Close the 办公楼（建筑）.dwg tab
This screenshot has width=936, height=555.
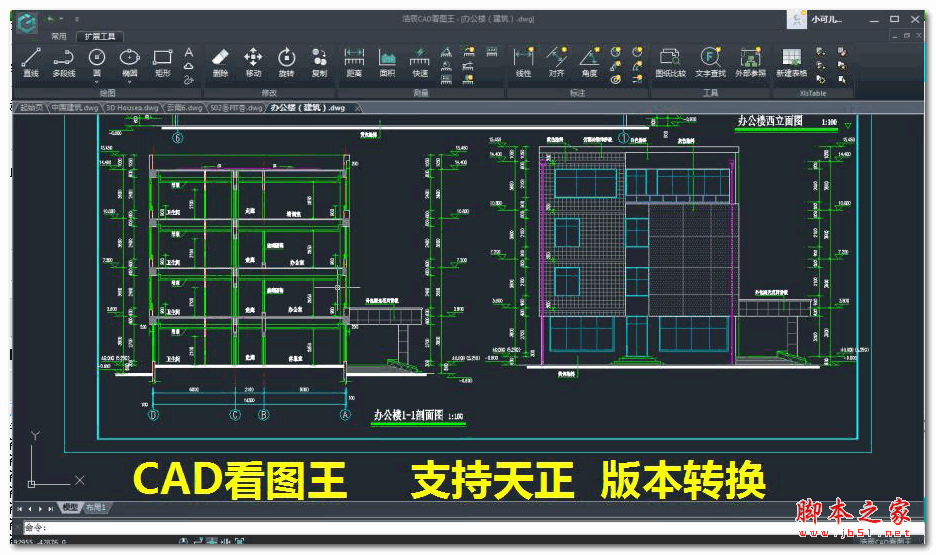pos(357,108)
